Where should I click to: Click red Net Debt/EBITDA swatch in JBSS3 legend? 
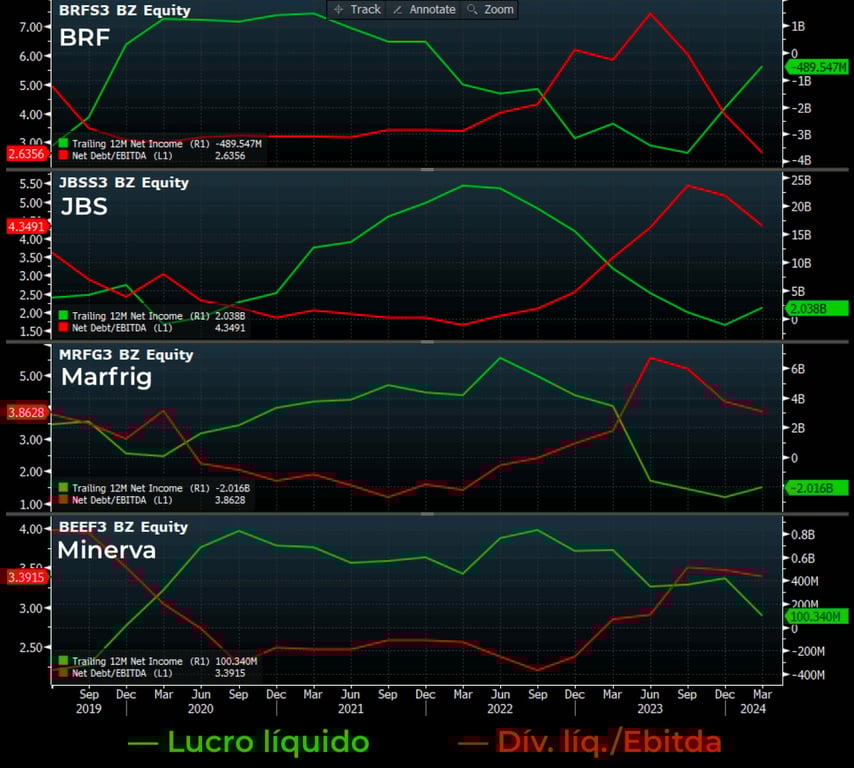click(63, 327)
